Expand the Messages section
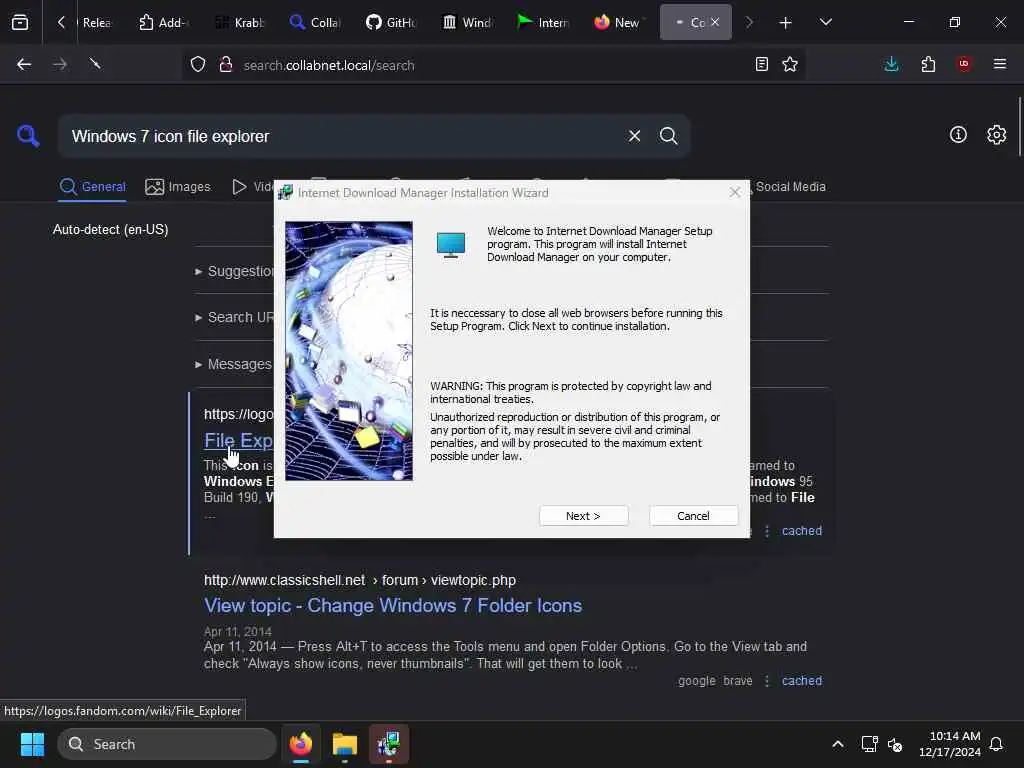Screen dimensions: 1024x768 tap(233, 364)
